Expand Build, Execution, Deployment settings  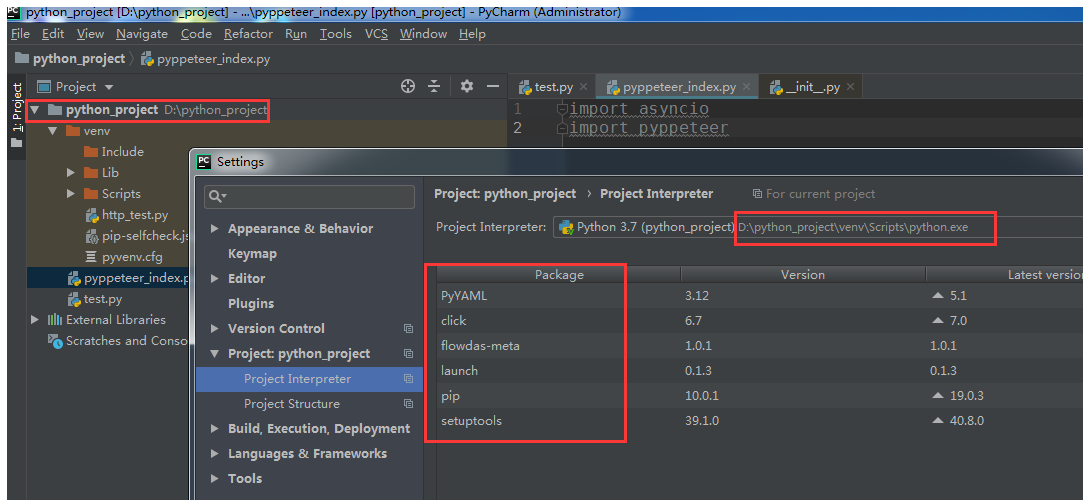tap(215, 429)
